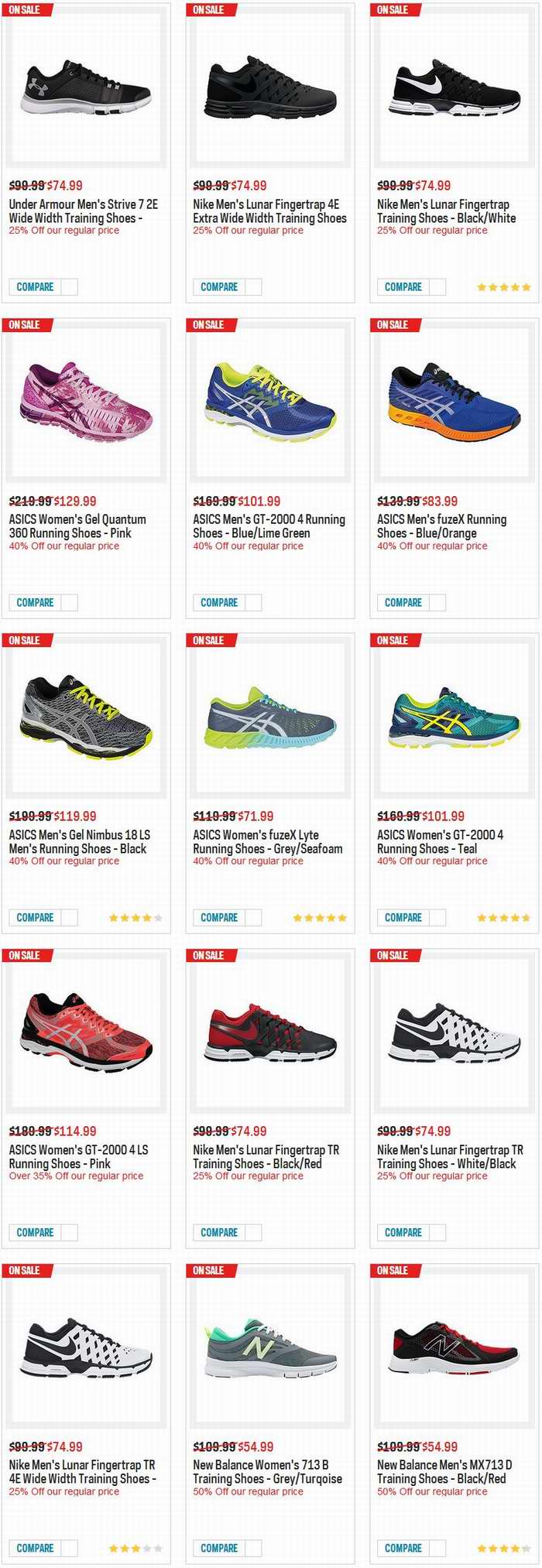Tick the compare checkbox for Under Armour Strive 7
The image size is (542, 1568).
pyautogui.click(x=69, y=287)
